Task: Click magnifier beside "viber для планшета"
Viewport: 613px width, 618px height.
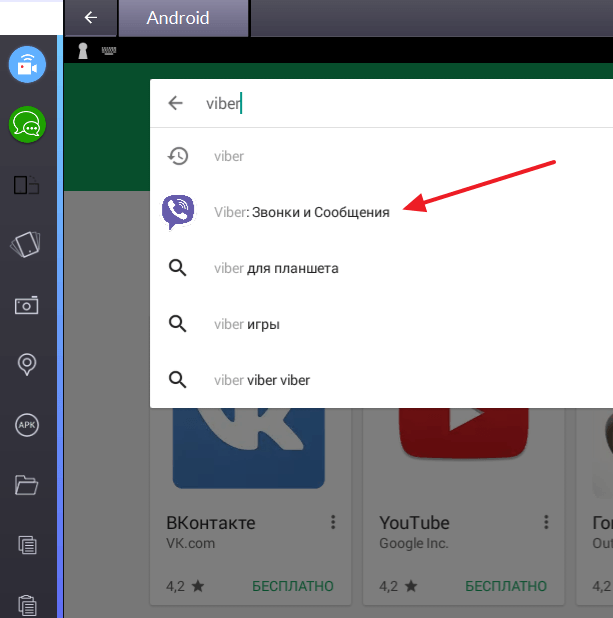Action: [178, 268]
